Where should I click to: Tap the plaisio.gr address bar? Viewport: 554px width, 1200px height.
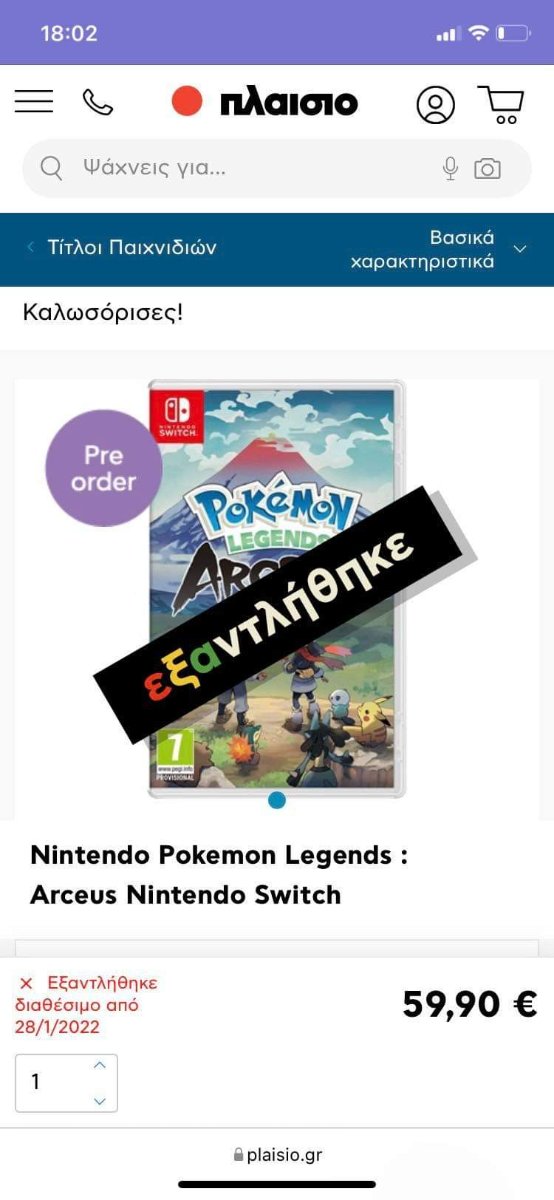(x=277, y=1155)
